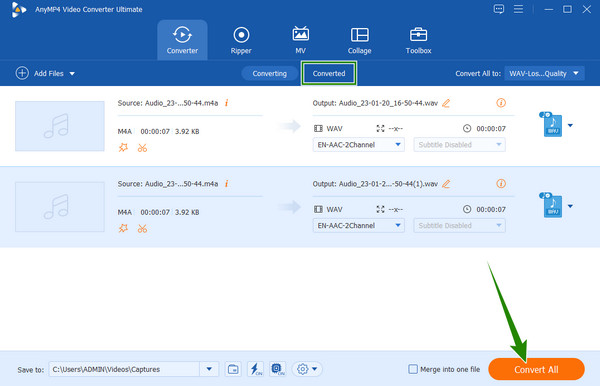Click the second file's WAV film icon
Screen dimensions: 600x386
318,209
